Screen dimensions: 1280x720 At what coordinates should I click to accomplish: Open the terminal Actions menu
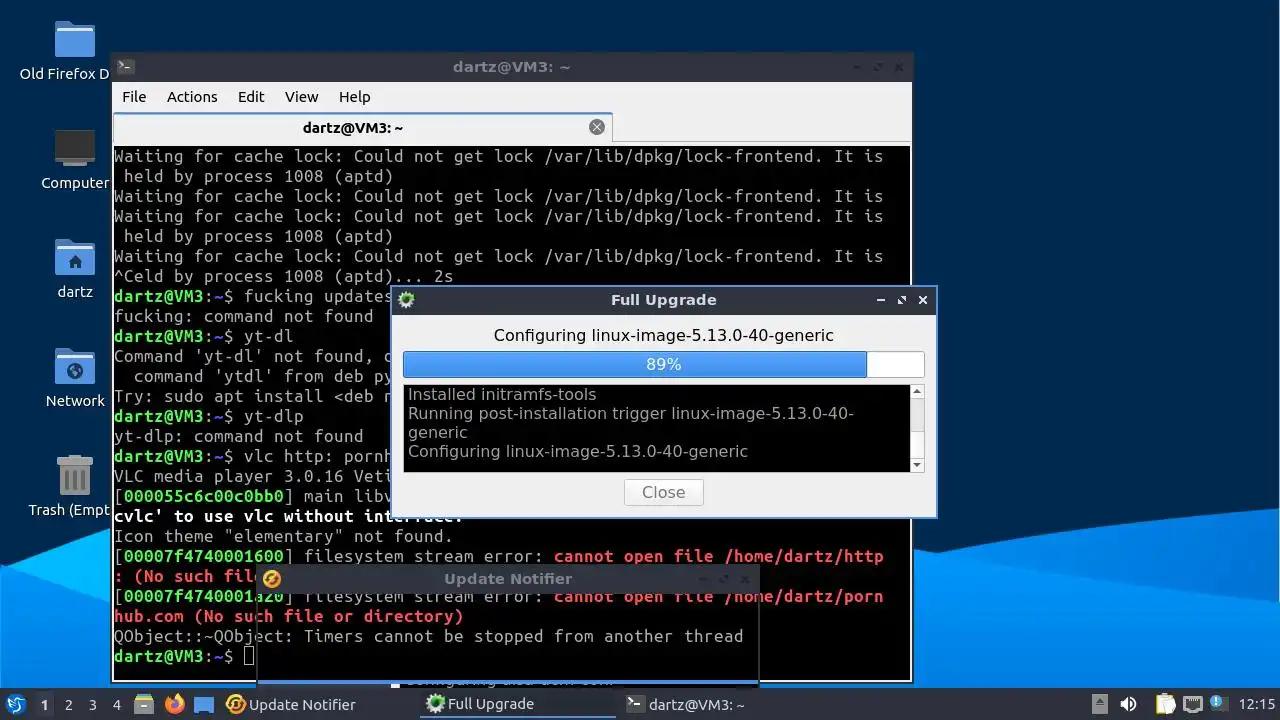pos(192,97)
